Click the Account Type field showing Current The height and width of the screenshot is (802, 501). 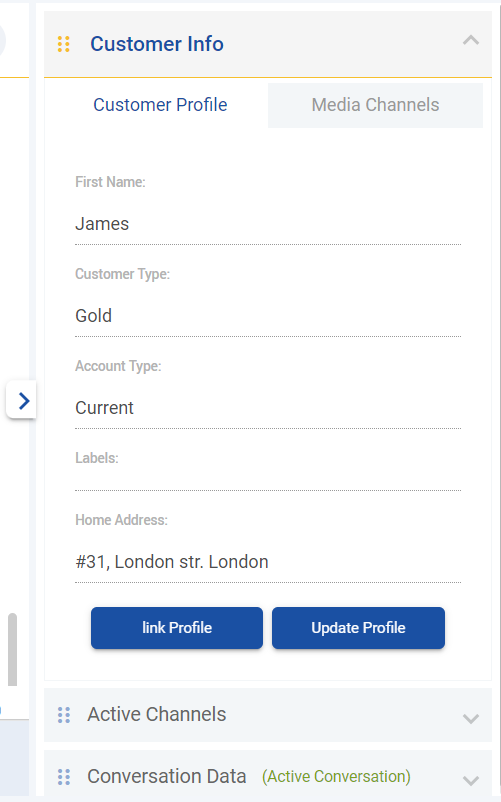pos(268,408)
